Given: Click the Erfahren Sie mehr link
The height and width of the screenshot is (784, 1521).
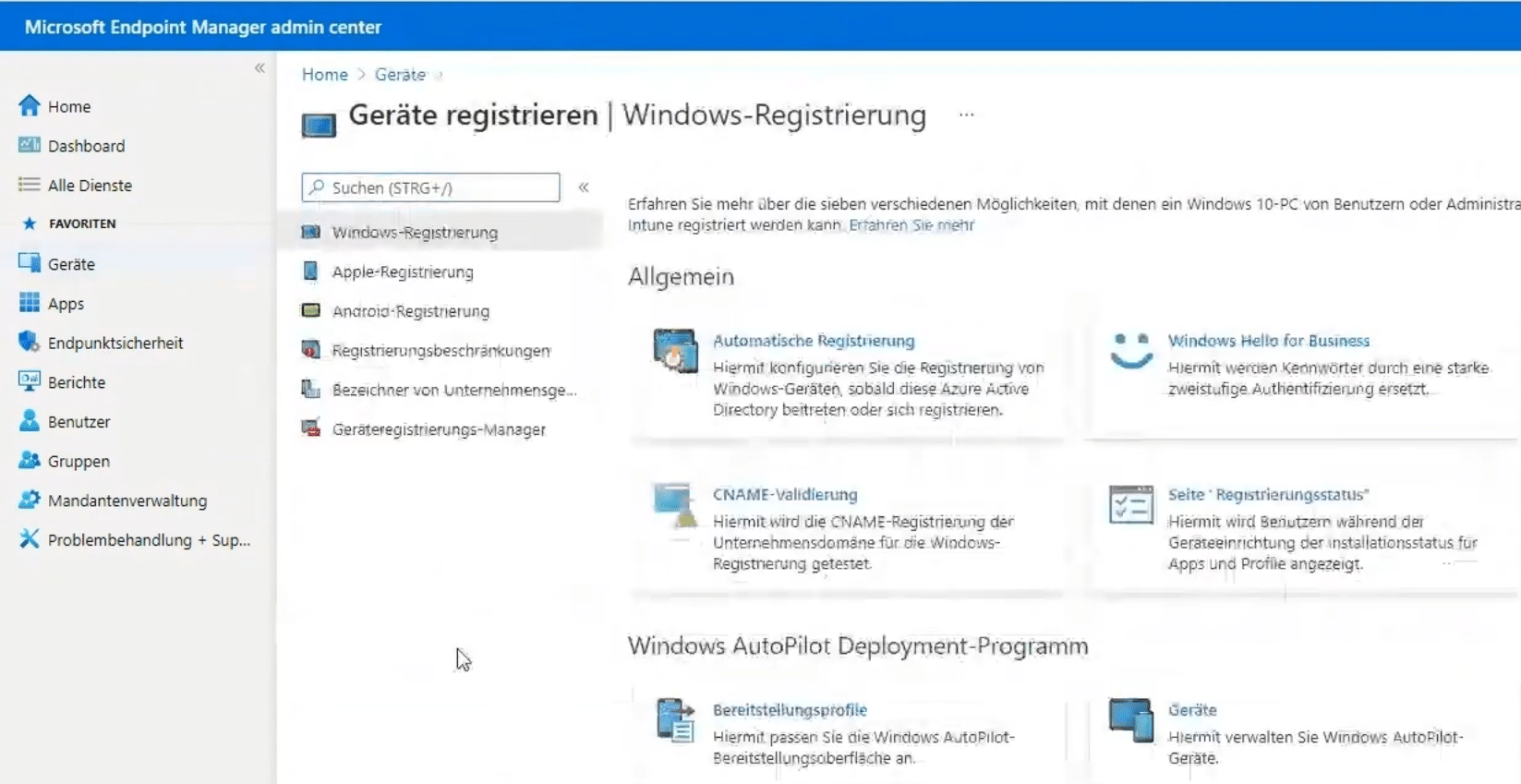Looking at the screenshot, I should [911, 225].
